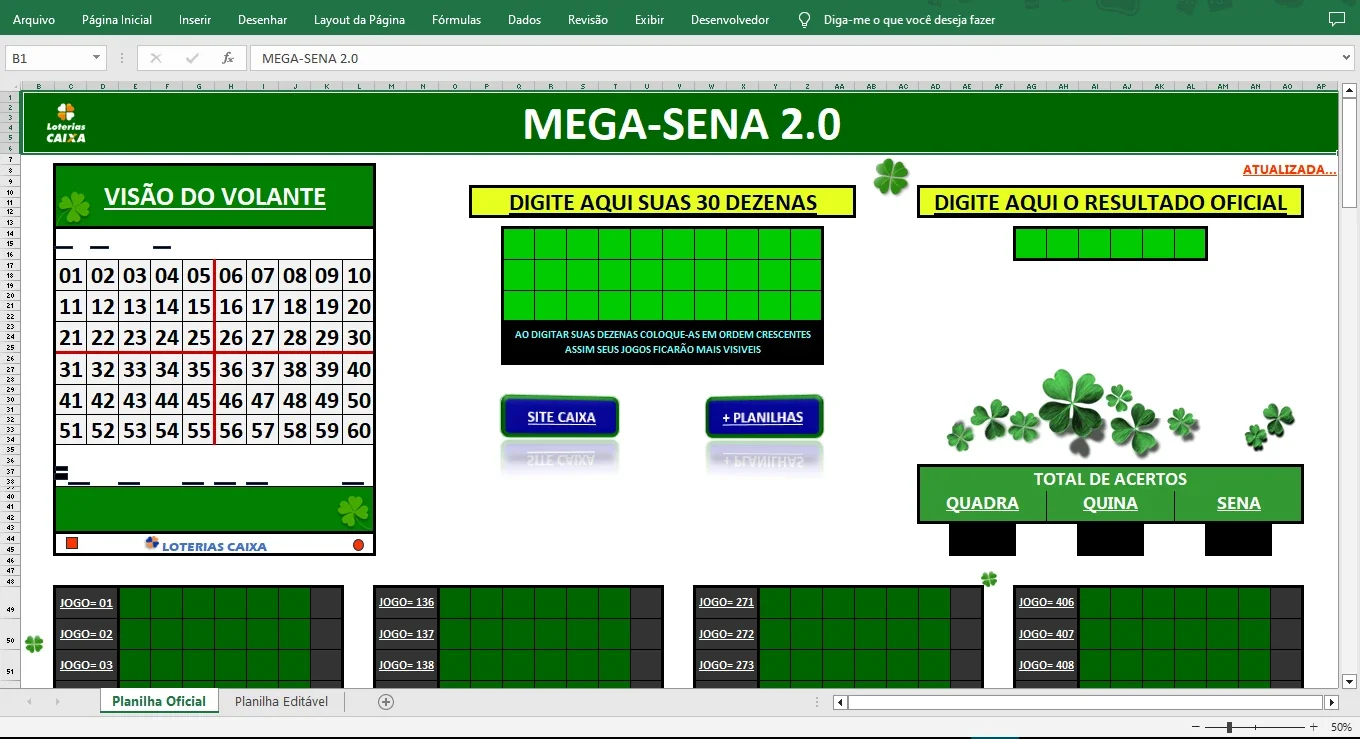Click the lightbulb Tell Me icon
The image size is (1360, 739).
pos(804,20)
